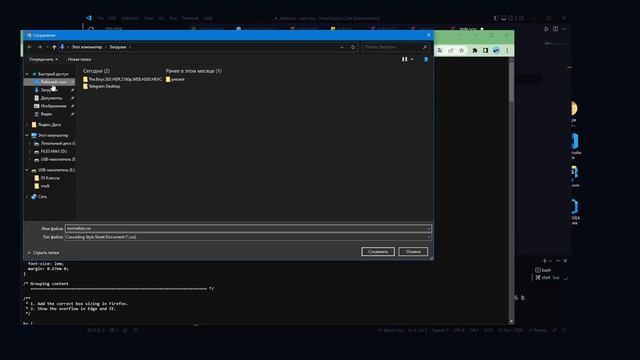Click browser share page icon

point(451,51)
